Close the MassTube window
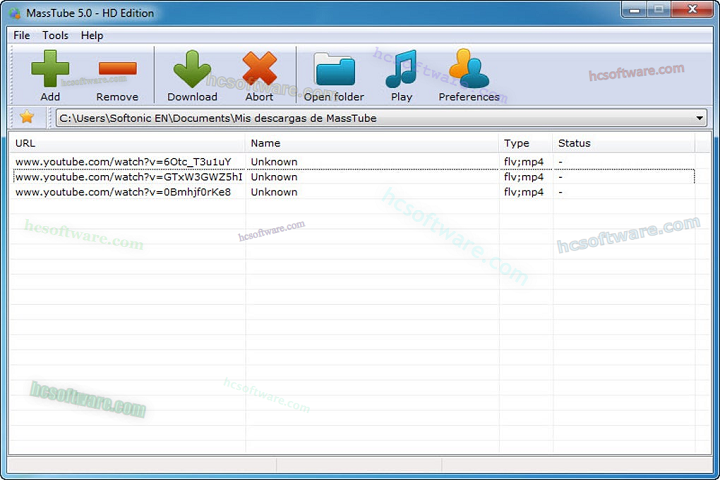Screen dimensions: 720x480 tap(692, 10)
